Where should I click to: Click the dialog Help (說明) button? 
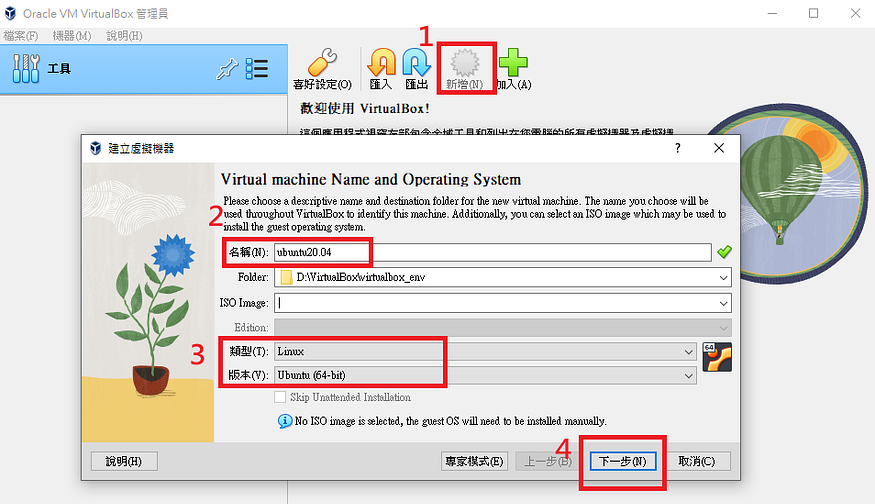[124, 462]
